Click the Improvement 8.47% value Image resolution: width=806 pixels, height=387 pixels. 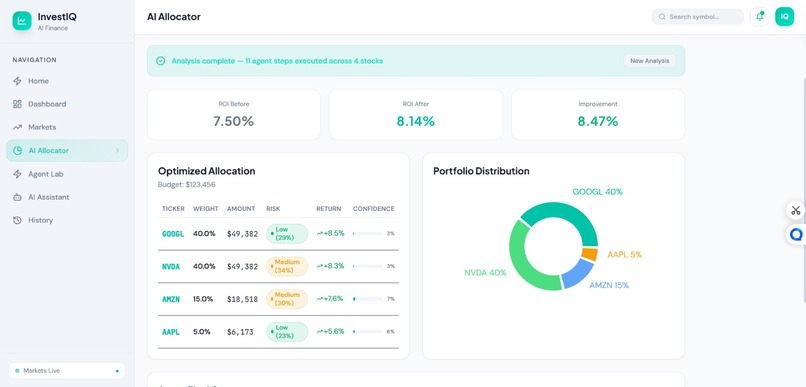[598, 121]
